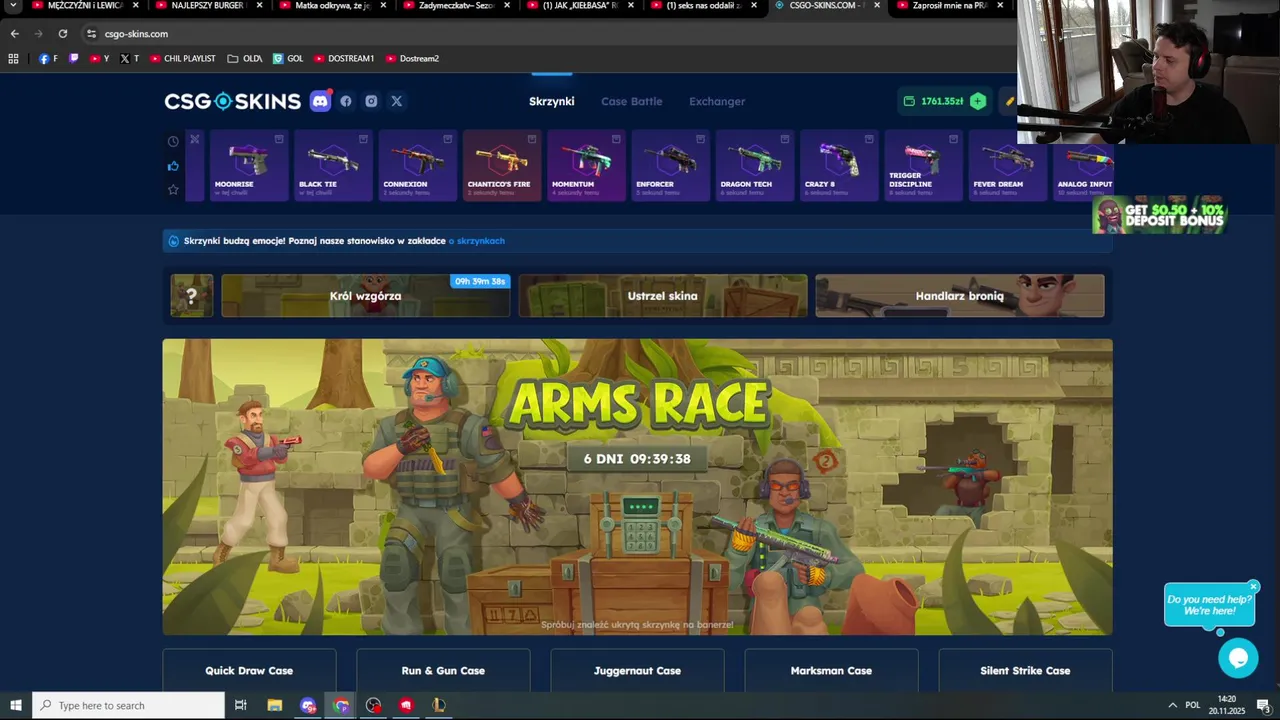Open Silent Strike Case
This screenshot has width=1280, height=720.
[1025, 670]
